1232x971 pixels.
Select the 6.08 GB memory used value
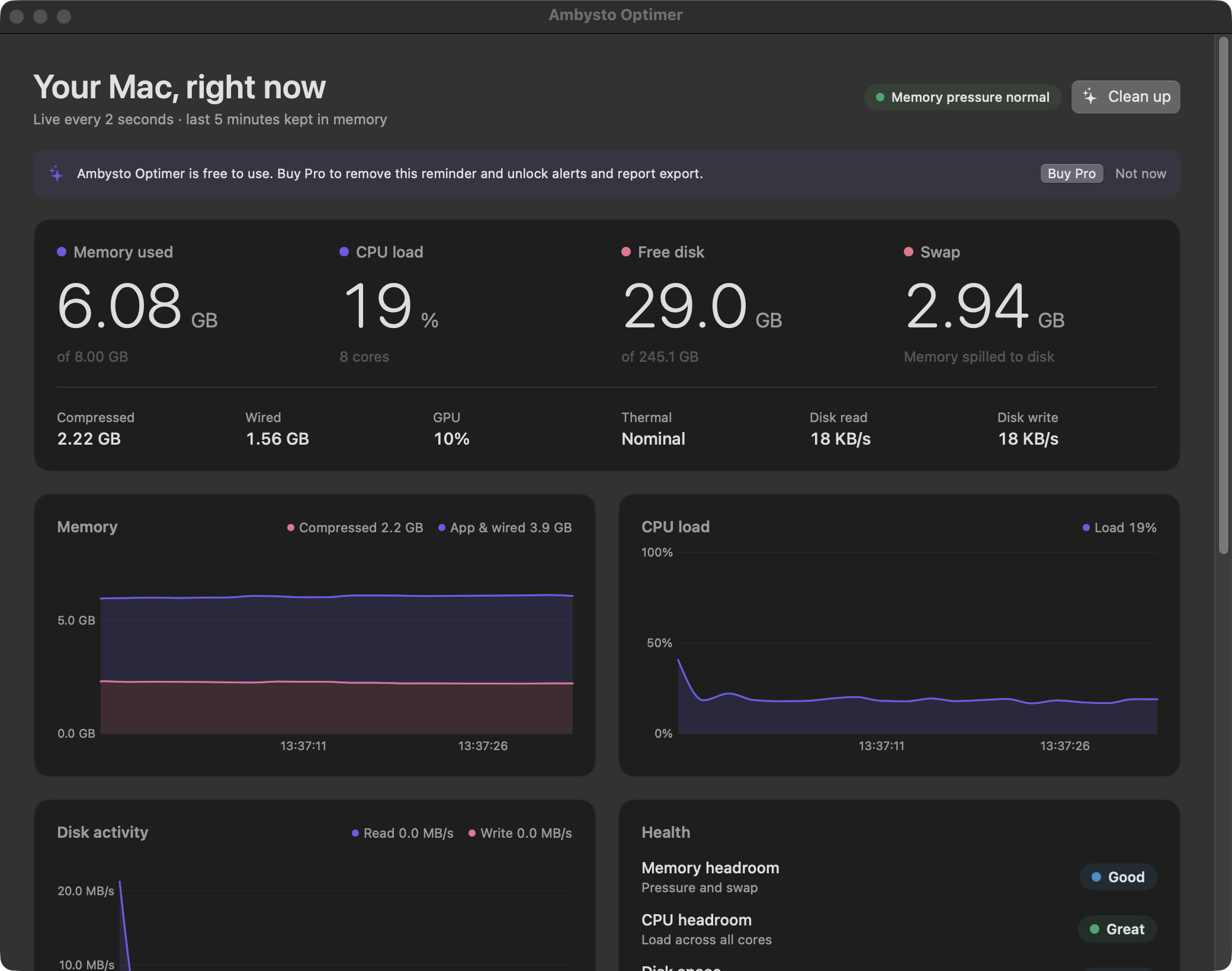click(x=137, y=306)
